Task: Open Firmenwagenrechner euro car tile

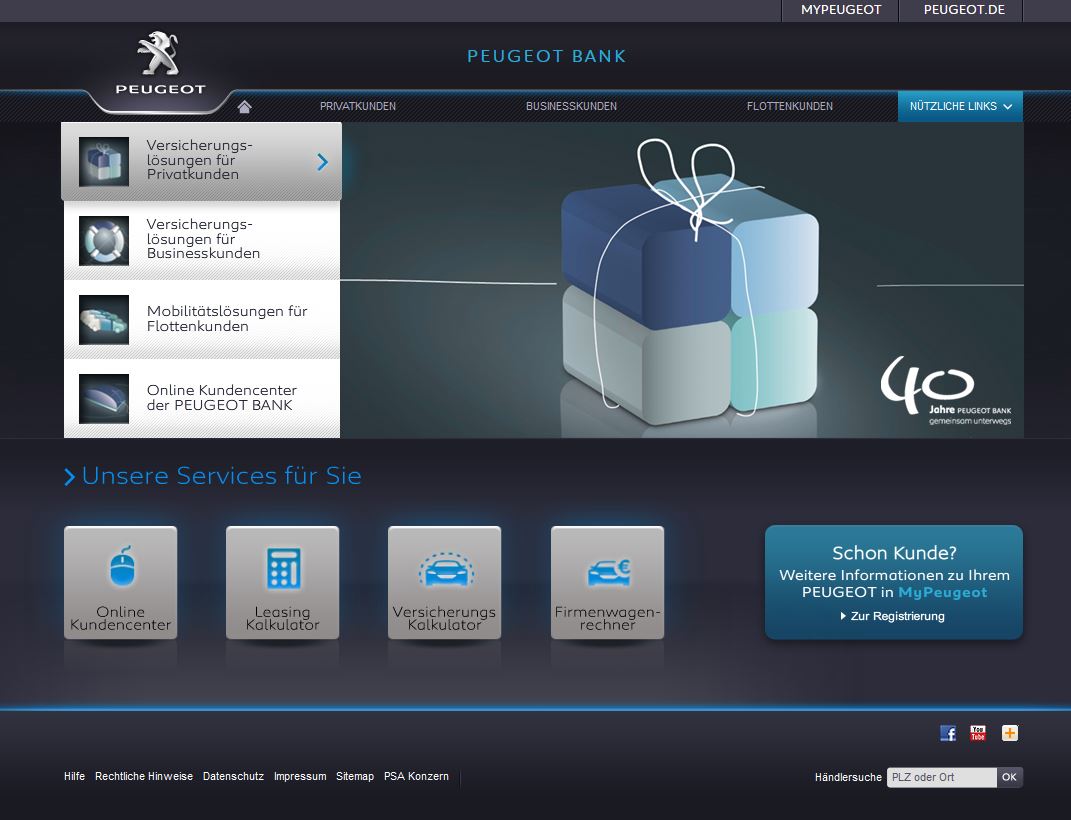Action: [x=607, y=582]
